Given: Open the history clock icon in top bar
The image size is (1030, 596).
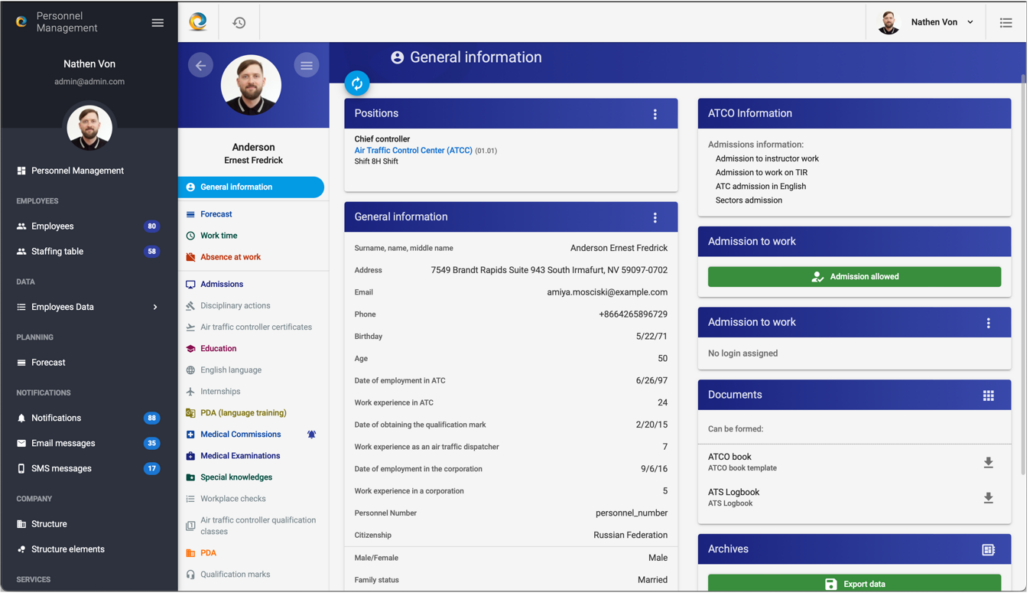Looking at the screenshot, I should coord(239,22).
